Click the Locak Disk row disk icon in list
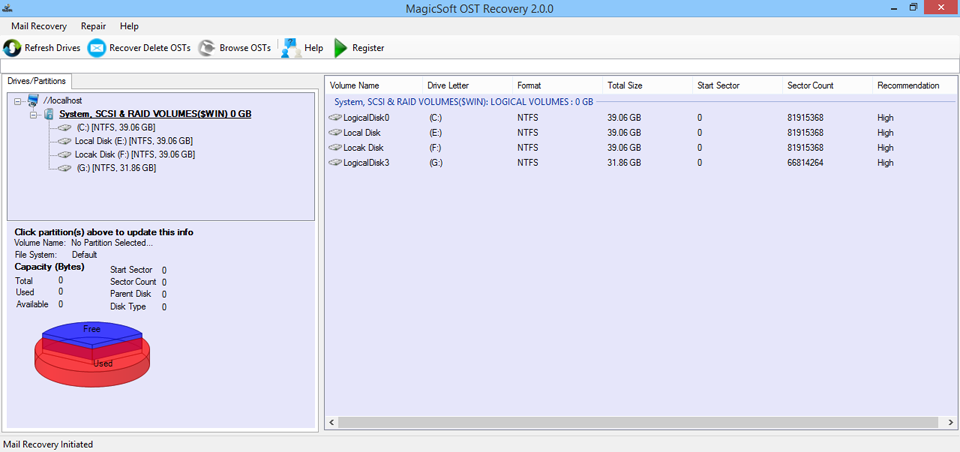 pyautogui.click(x=336, y=148)
